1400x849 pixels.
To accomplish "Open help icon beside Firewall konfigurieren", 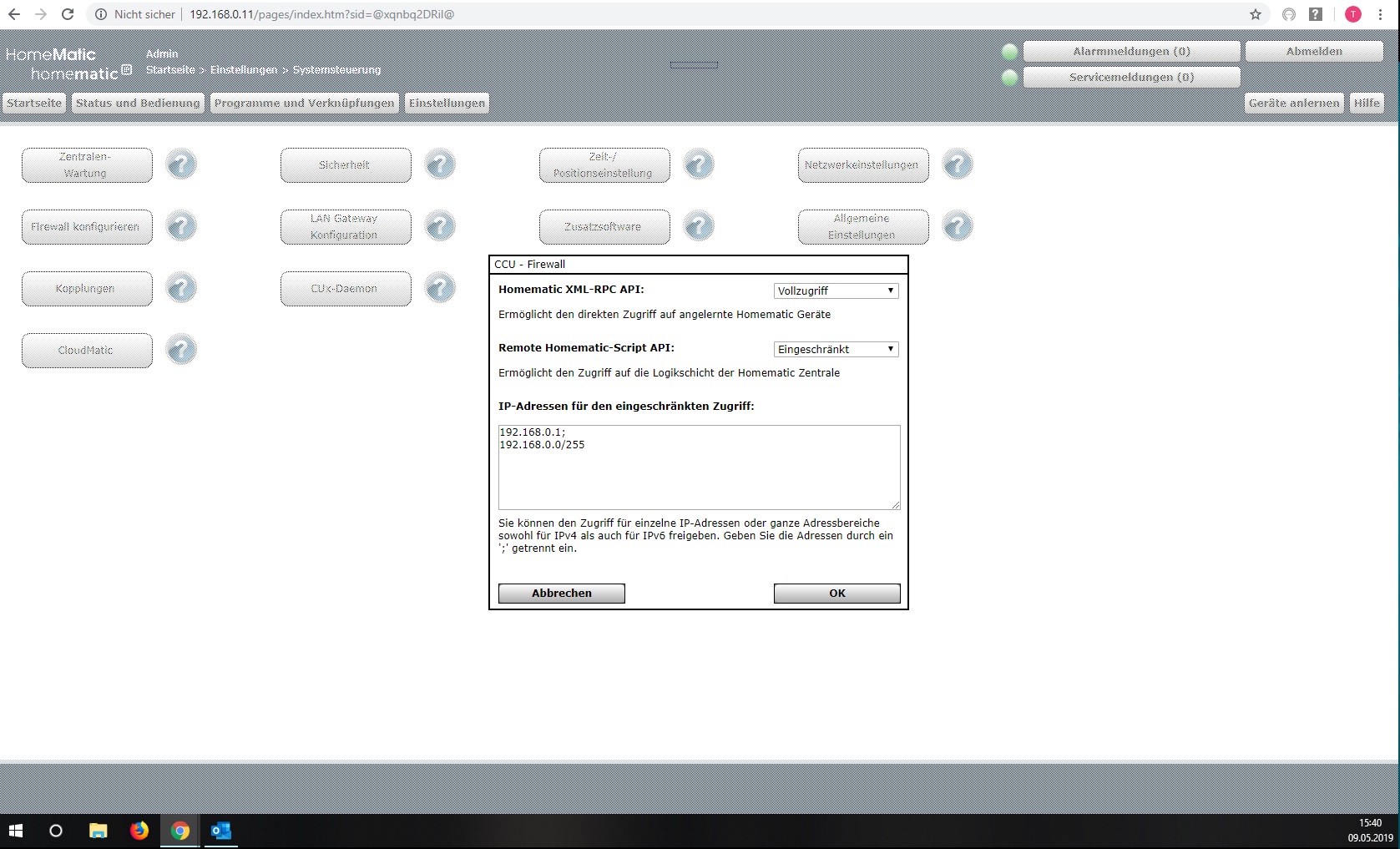I will (181, 226).
